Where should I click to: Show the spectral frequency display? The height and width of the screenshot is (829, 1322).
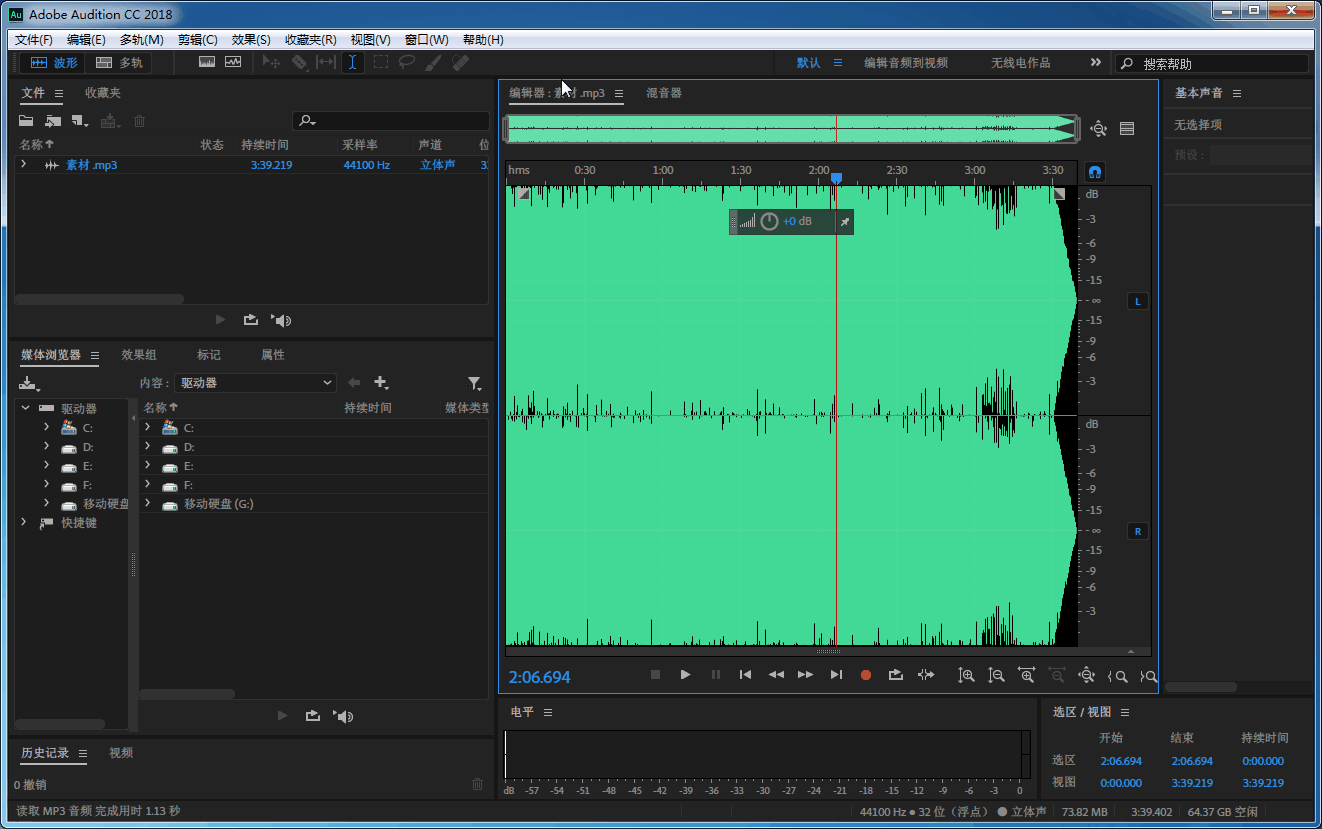207,62
